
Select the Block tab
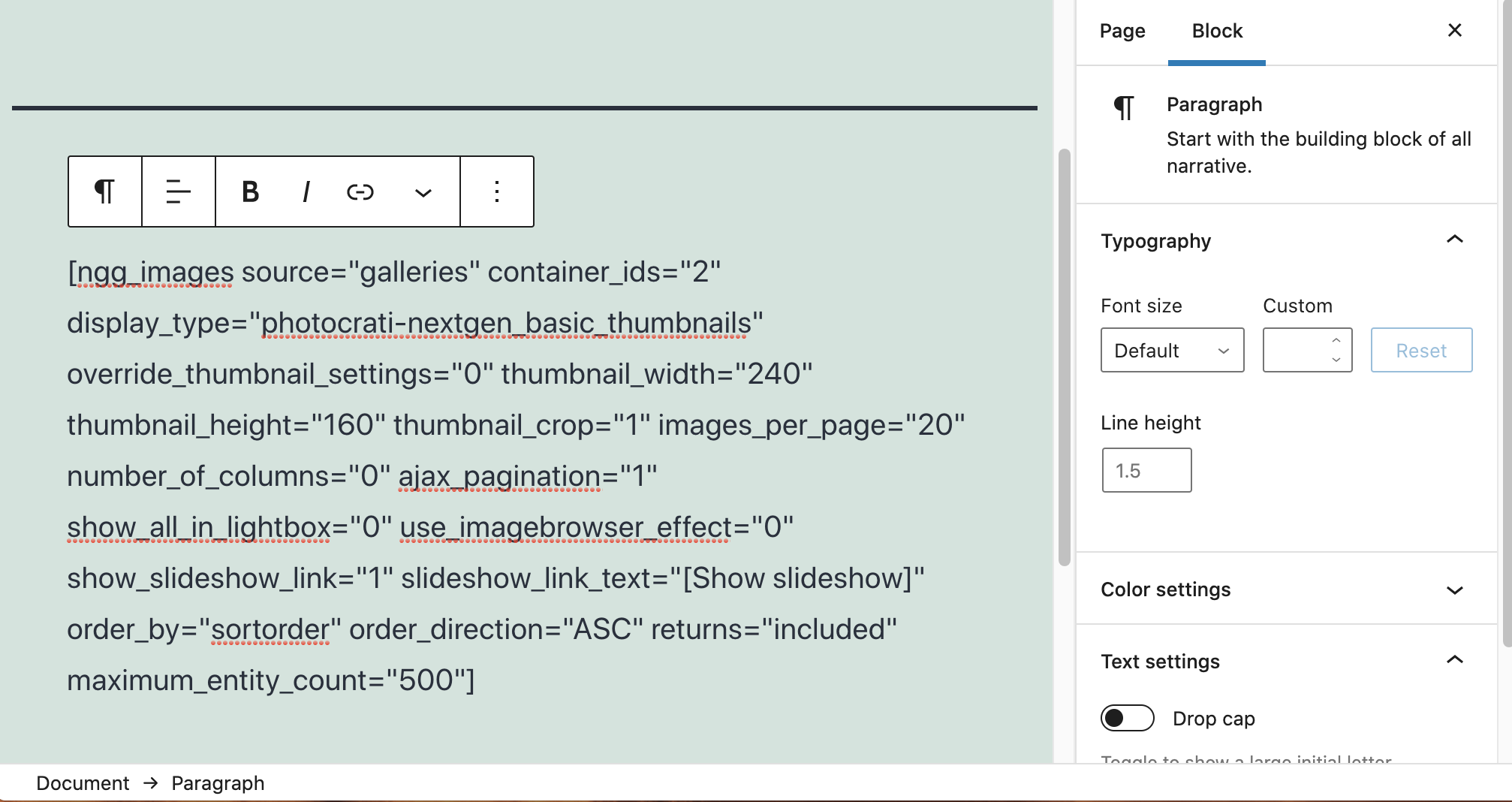point(1216,31)
